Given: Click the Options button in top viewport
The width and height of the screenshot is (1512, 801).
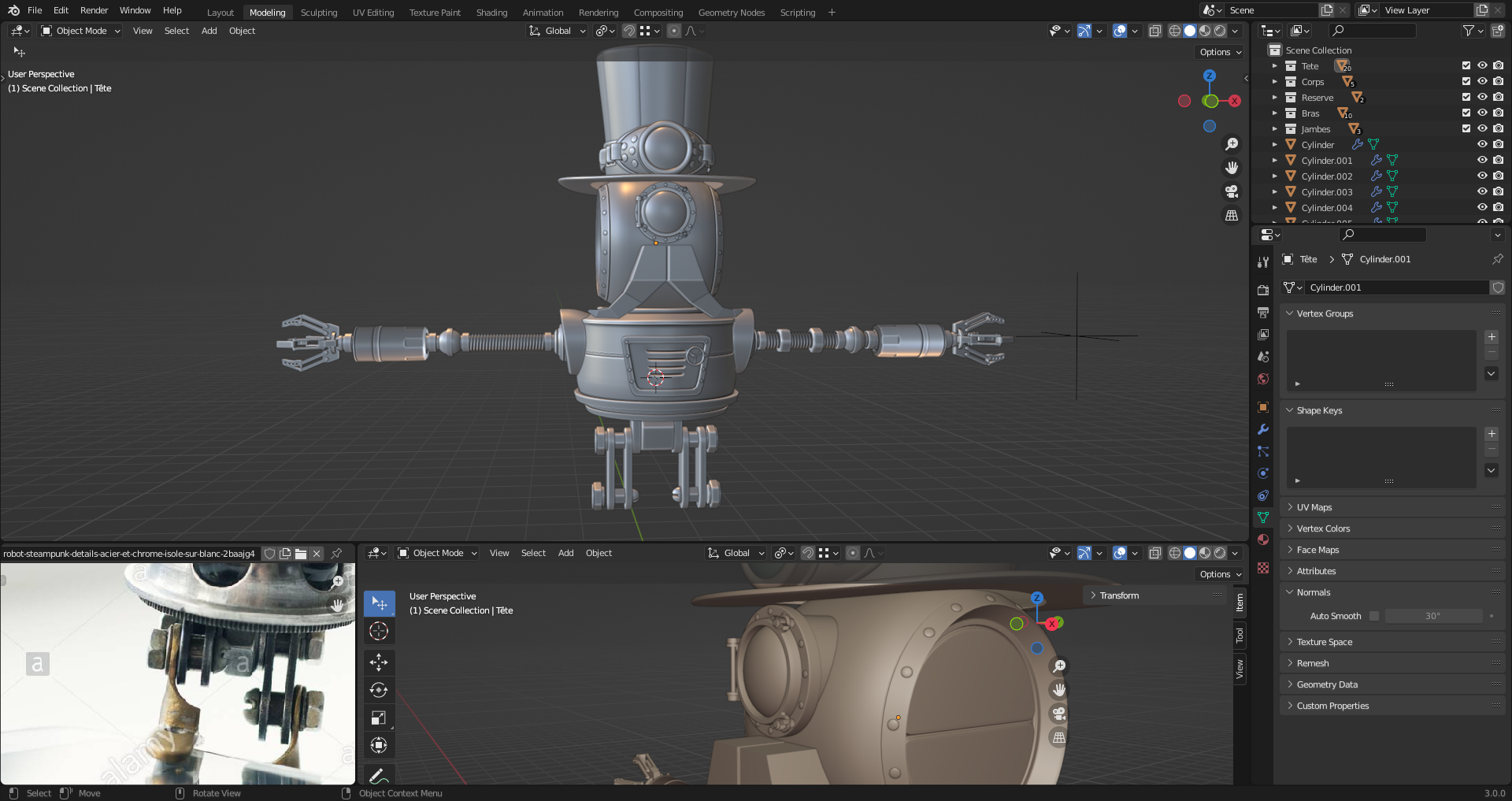Looking at the screenshot, I should click(1220, 52).
